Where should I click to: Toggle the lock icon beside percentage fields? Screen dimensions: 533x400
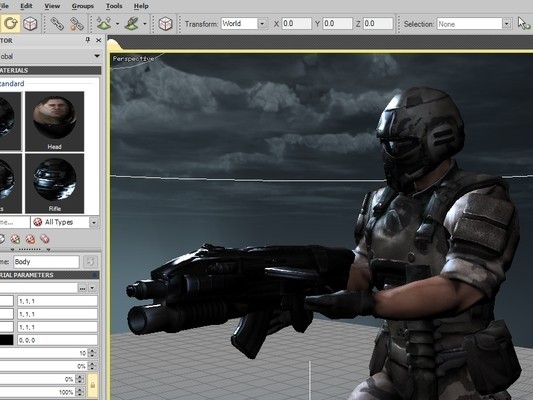(x=92, y=385)
